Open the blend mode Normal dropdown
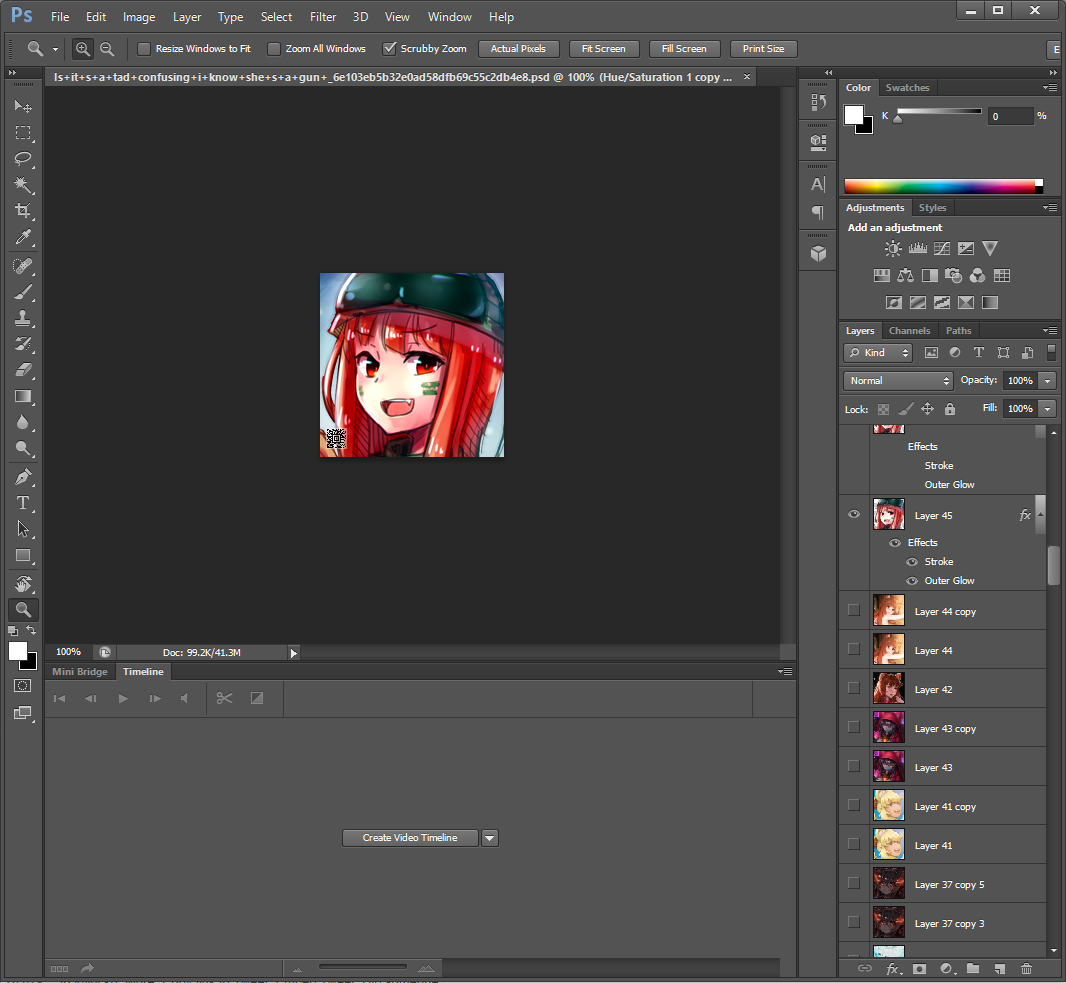Image resolution: width=1066 pixels, height=983 pixels. [x=898, y=381]
